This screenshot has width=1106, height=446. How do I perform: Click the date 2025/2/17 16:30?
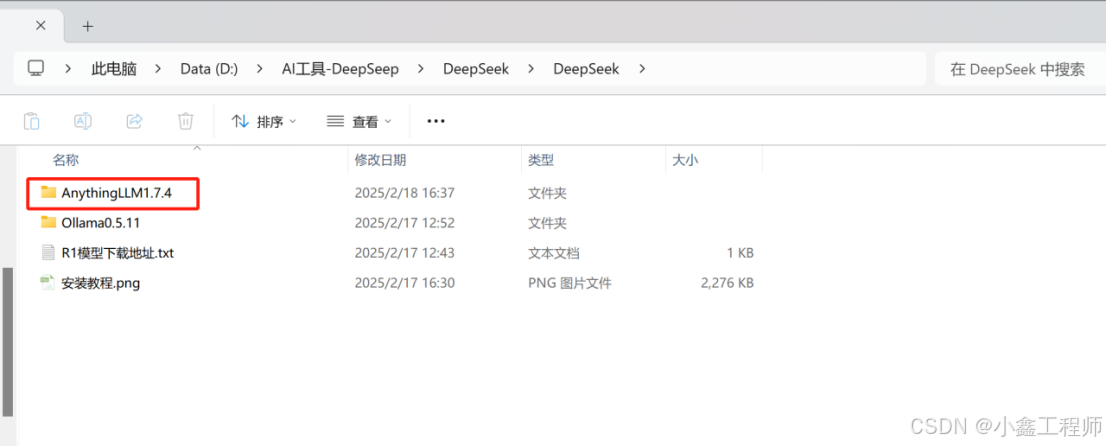point(404,283)
